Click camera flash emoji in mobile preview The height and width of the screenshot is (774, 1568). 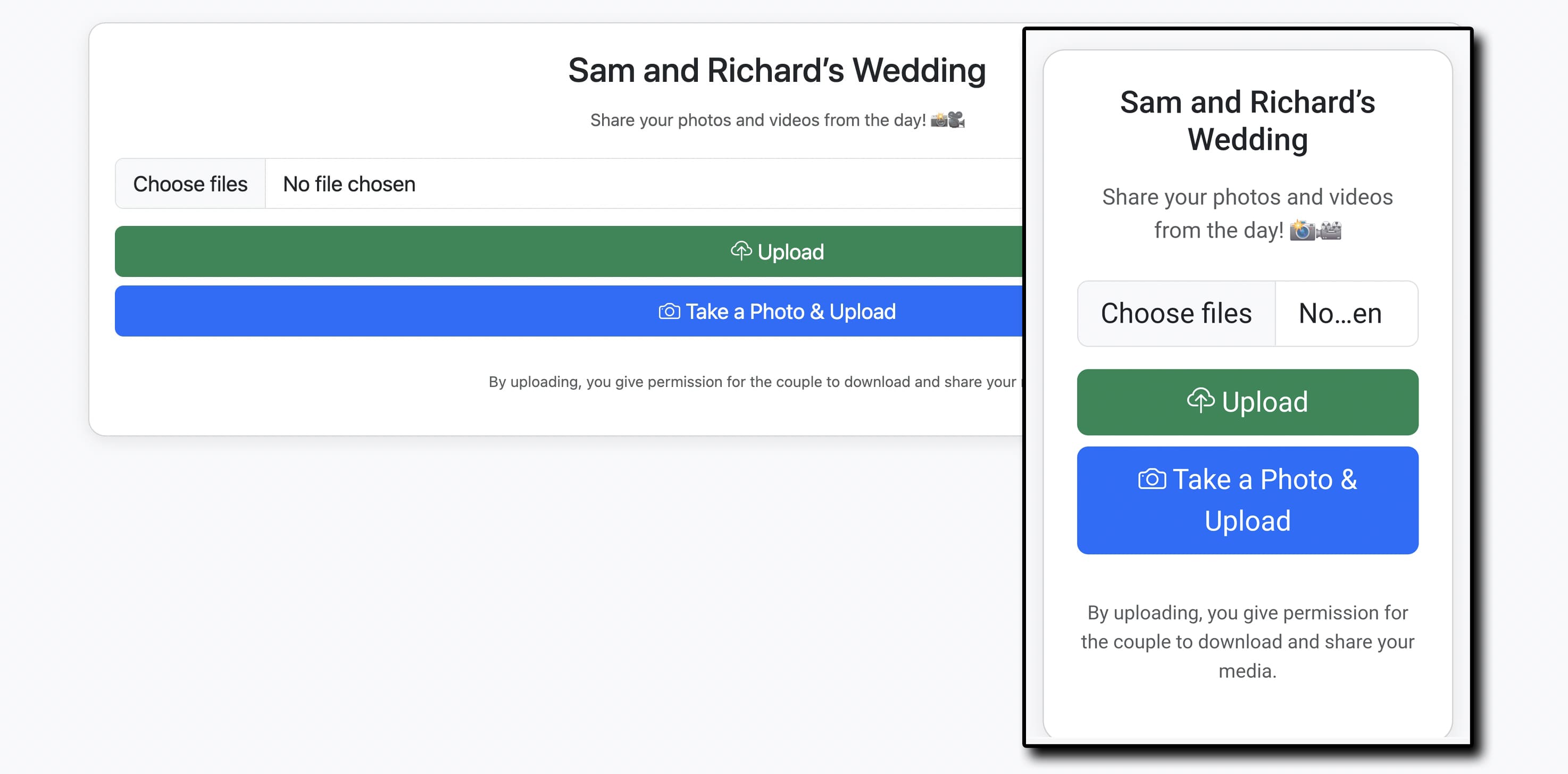coord(1302,230)
